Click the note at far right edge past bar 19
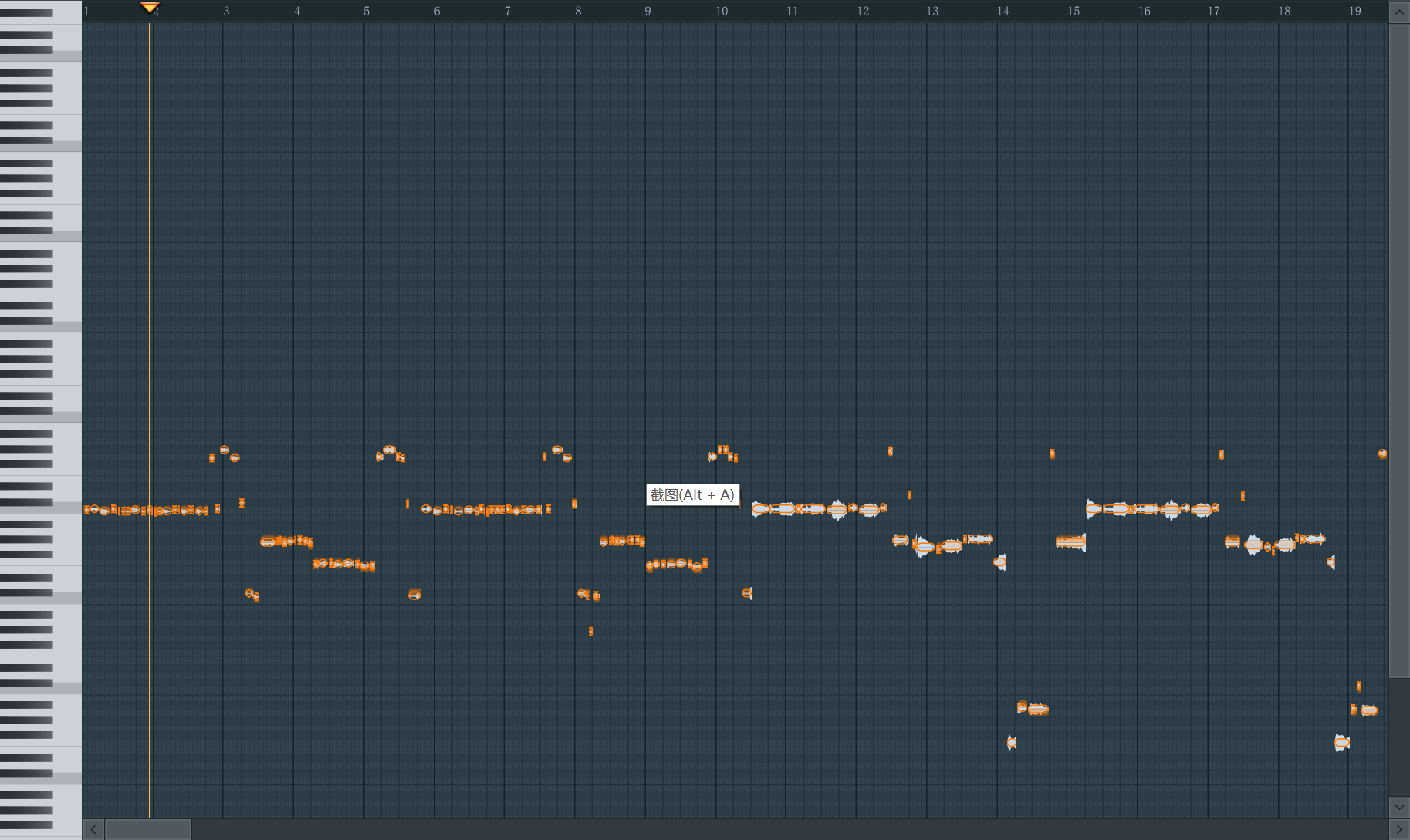Screen dimensions: 1410x840 tap(1382, 454)
